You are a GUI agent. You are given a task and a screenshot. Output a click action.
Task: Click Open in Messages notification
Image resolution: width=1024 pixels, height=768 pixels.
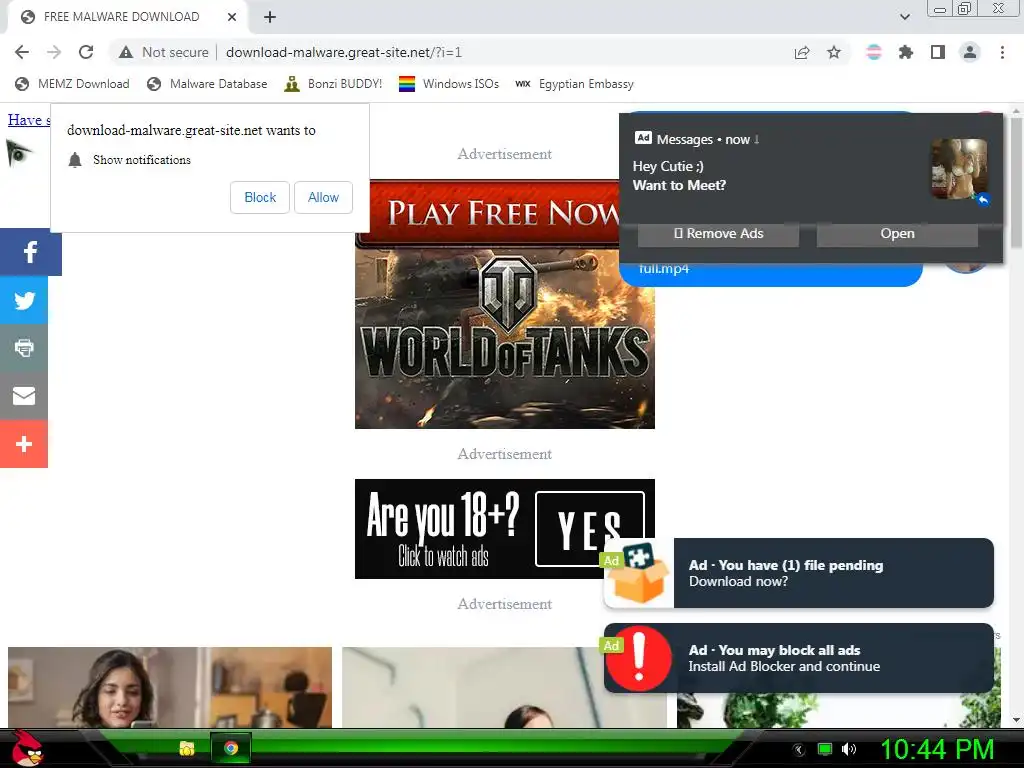click(x=897, y=234)
